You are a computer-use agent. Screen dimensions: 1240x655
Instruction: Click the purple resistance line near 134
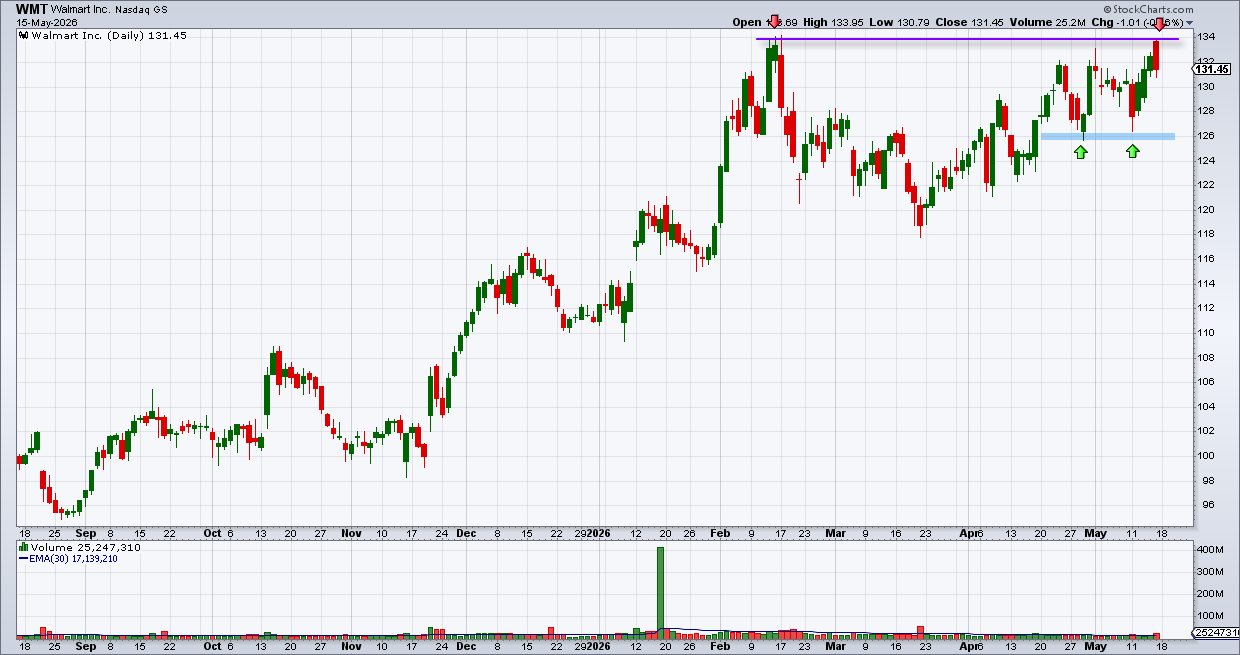(967, 39)
